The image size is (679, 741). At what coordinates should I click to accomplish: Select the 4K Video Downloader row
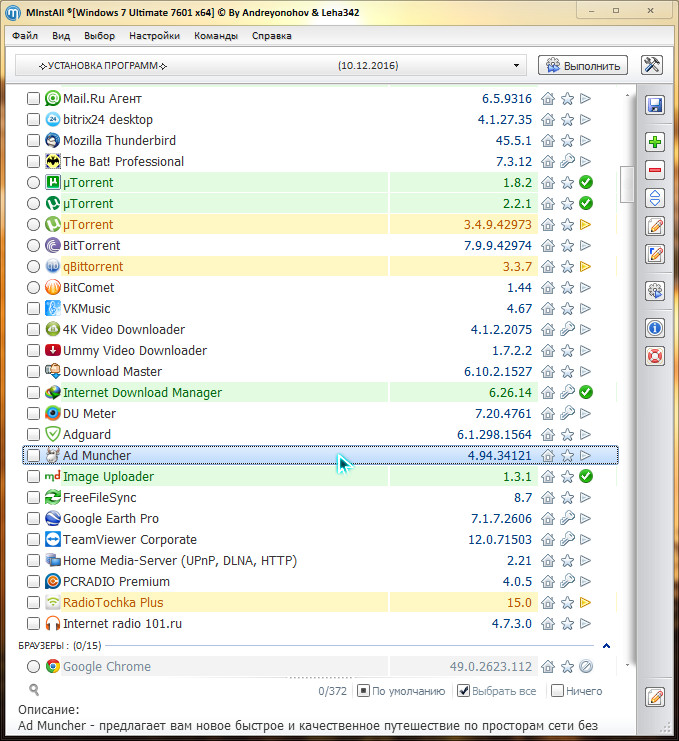pos(320,329)
